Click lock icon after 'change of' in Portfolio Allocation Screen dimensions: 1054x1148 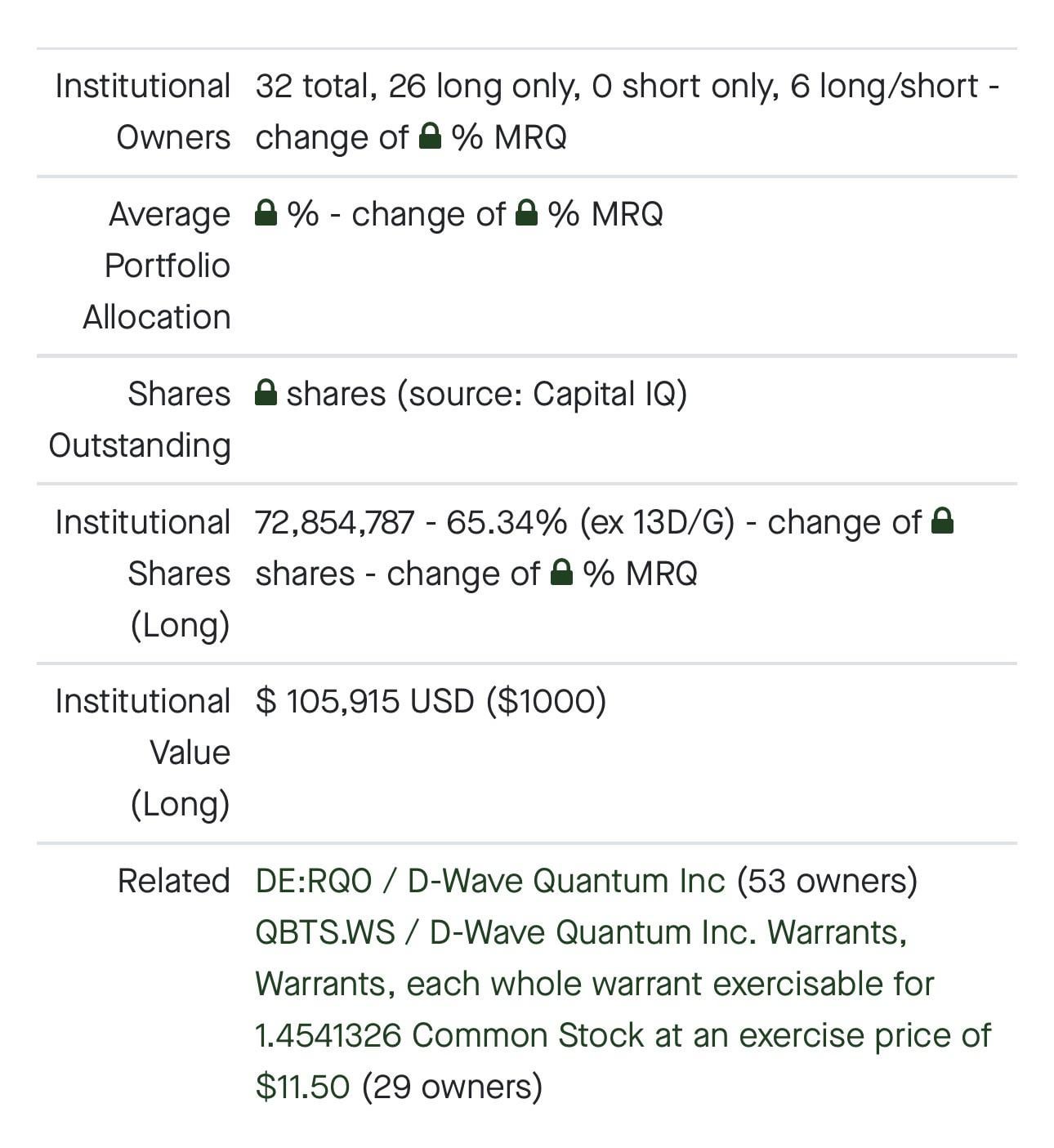point(527,212)
